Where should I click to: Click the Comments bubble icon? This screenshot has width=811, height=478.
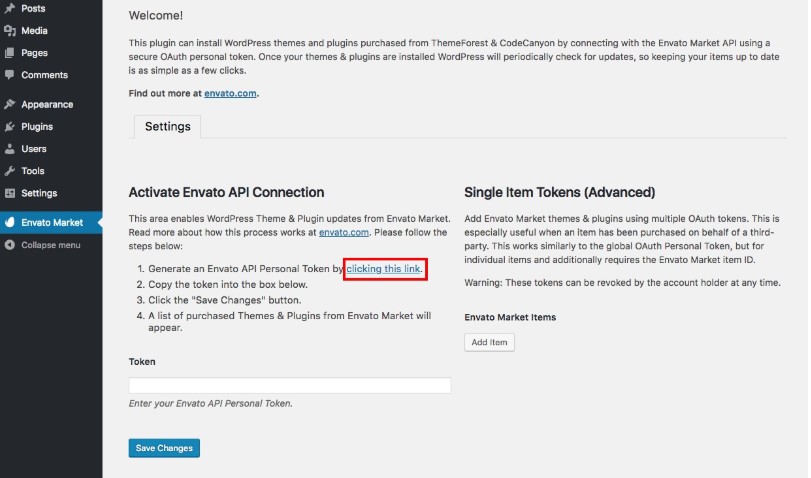[10, 75]
